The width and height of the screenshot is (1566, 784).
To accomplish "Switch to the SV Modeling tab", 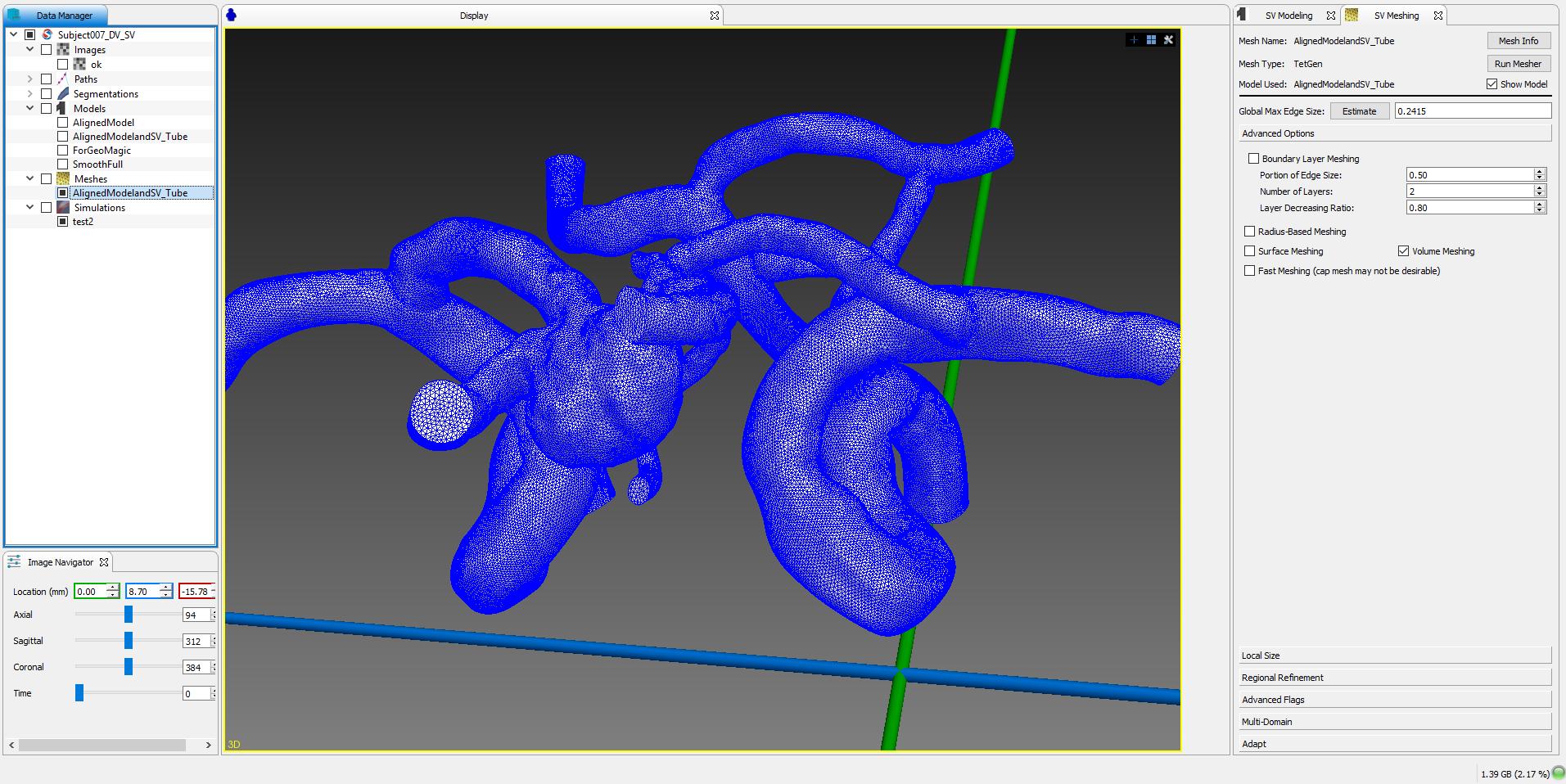I will [x=1288, y=16].
